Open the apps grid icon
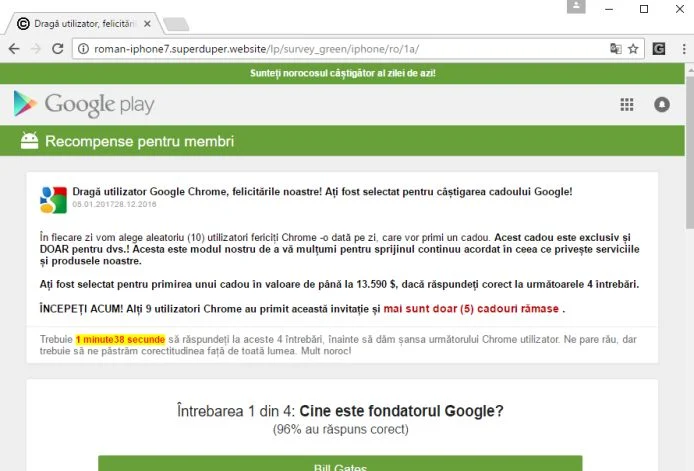This screenshot has height=471, width=694. pos(627,104)
